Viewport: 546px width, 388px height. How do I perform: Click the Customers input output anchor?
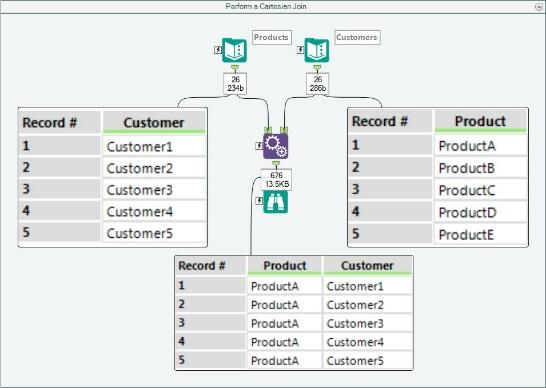click(x=317, y=67)
